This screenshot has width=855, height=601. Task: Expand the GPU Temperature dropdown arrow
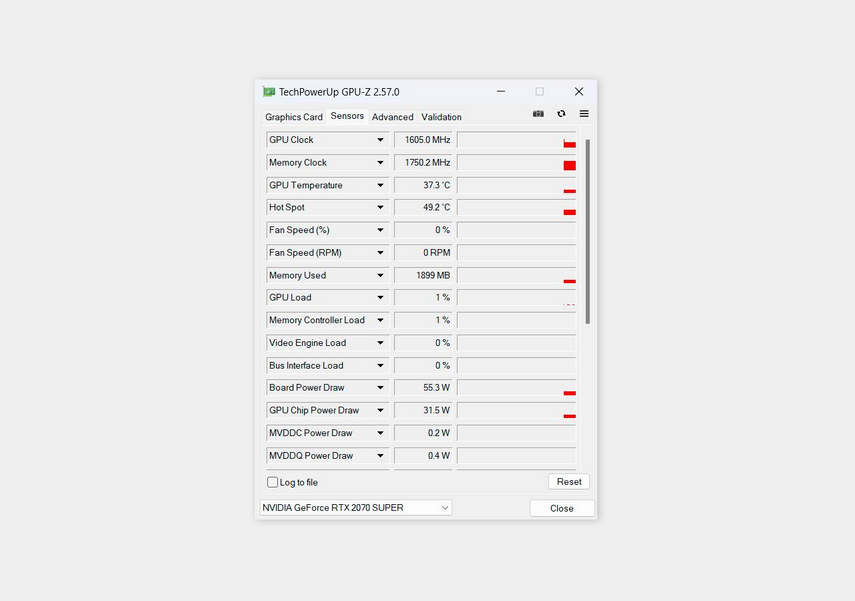click(380, 185)
